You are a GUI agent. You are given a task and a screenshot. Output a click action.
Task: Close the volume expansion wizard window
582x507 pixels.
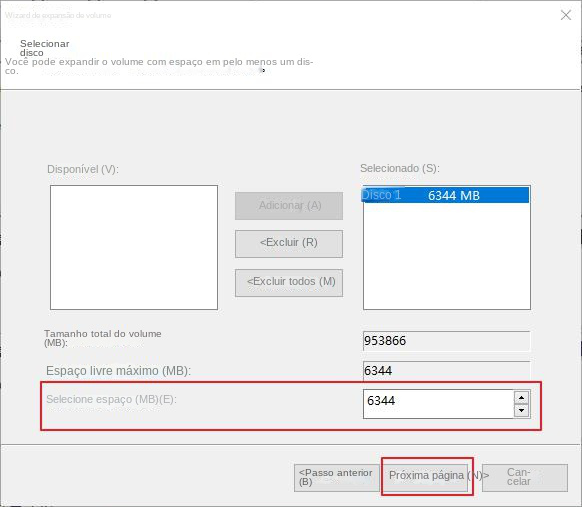566,15
